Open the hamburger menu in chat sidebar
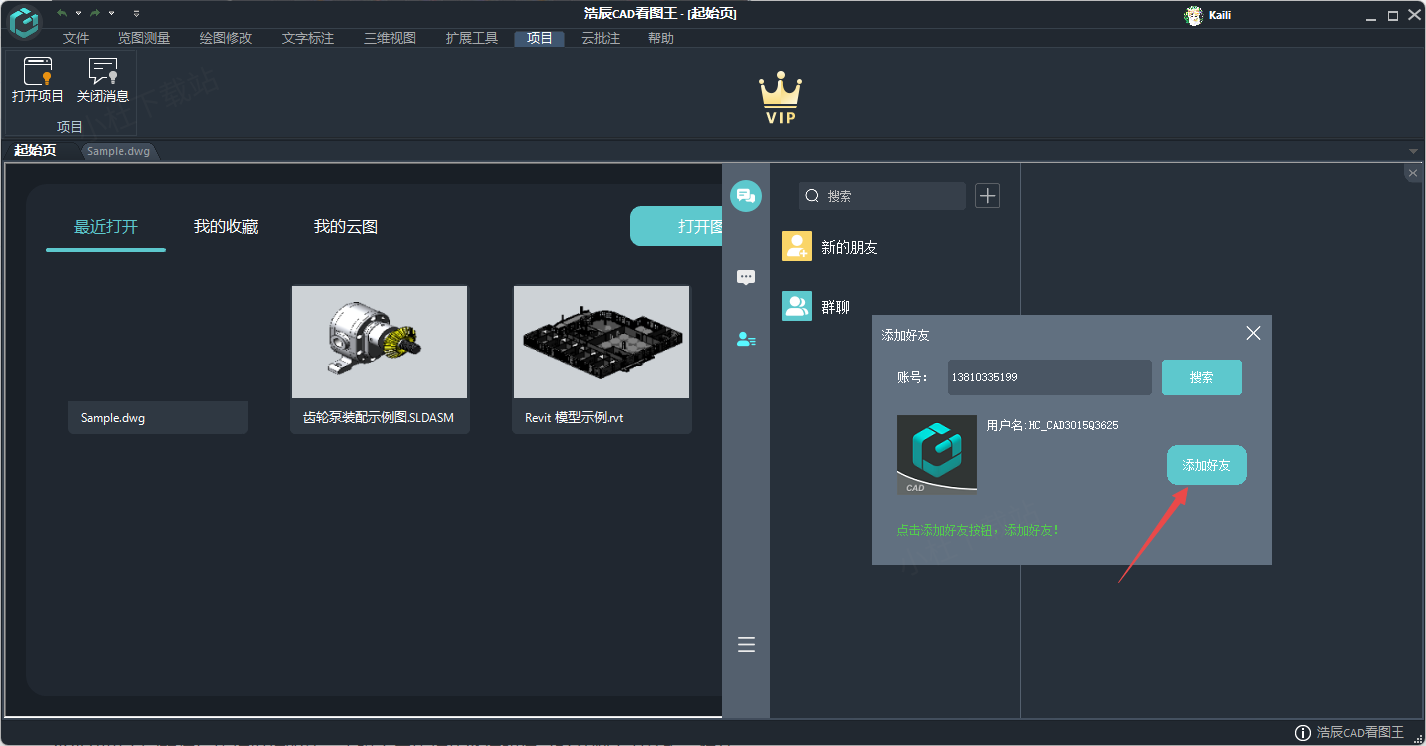1426x746 pixels. pyautogui.click(x=746, y=645)
